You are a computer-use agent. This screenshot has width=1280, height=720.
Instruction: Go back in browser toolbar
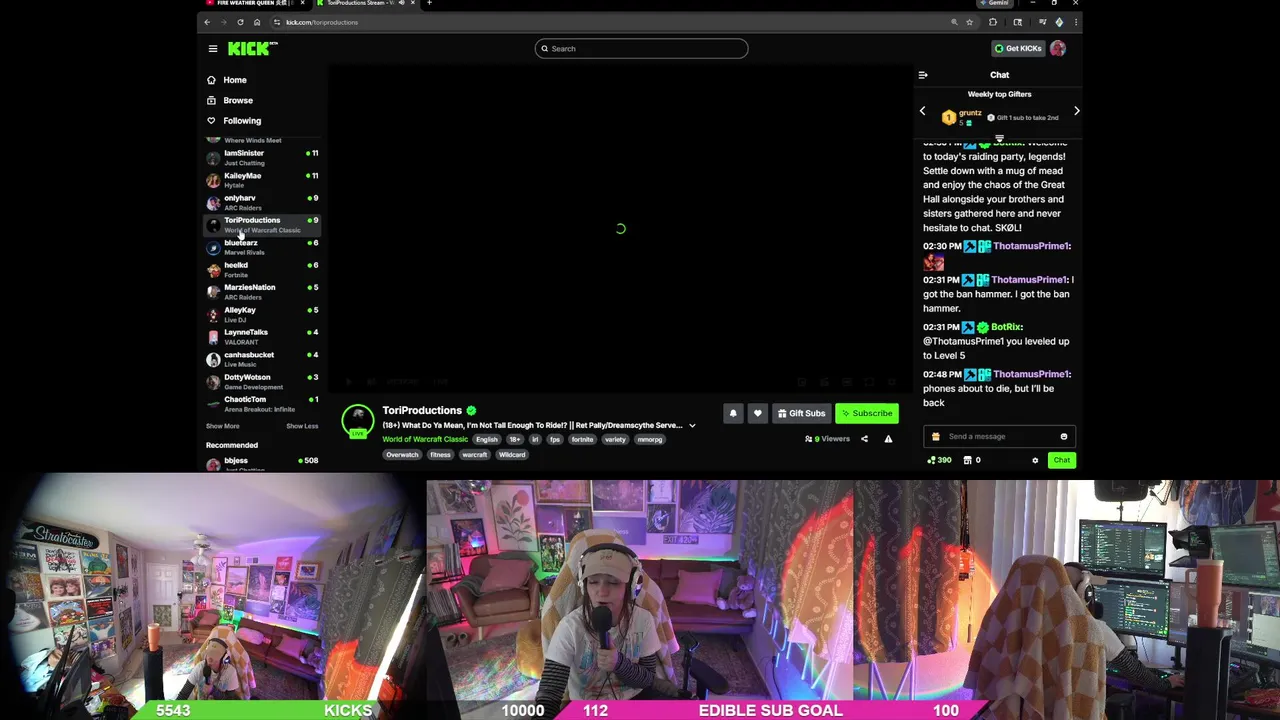pos(207,22)
